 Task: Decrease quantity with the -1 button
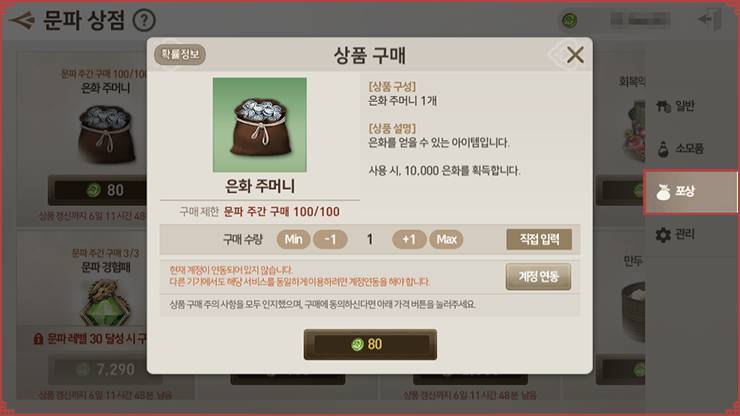330,239
